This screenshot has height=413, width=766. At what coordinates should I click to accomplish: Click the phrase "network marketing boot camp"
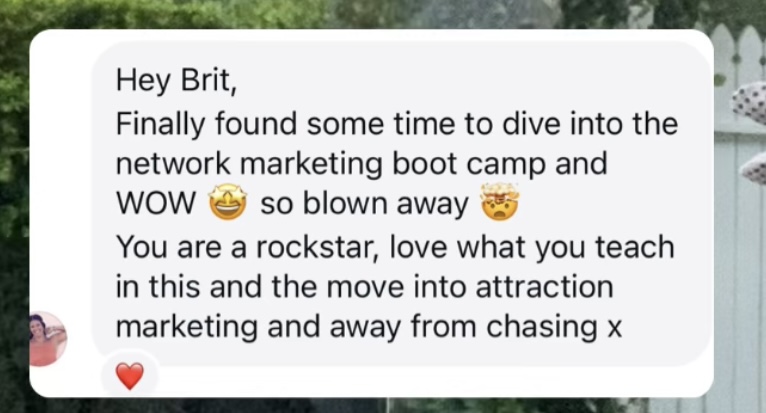330,164
